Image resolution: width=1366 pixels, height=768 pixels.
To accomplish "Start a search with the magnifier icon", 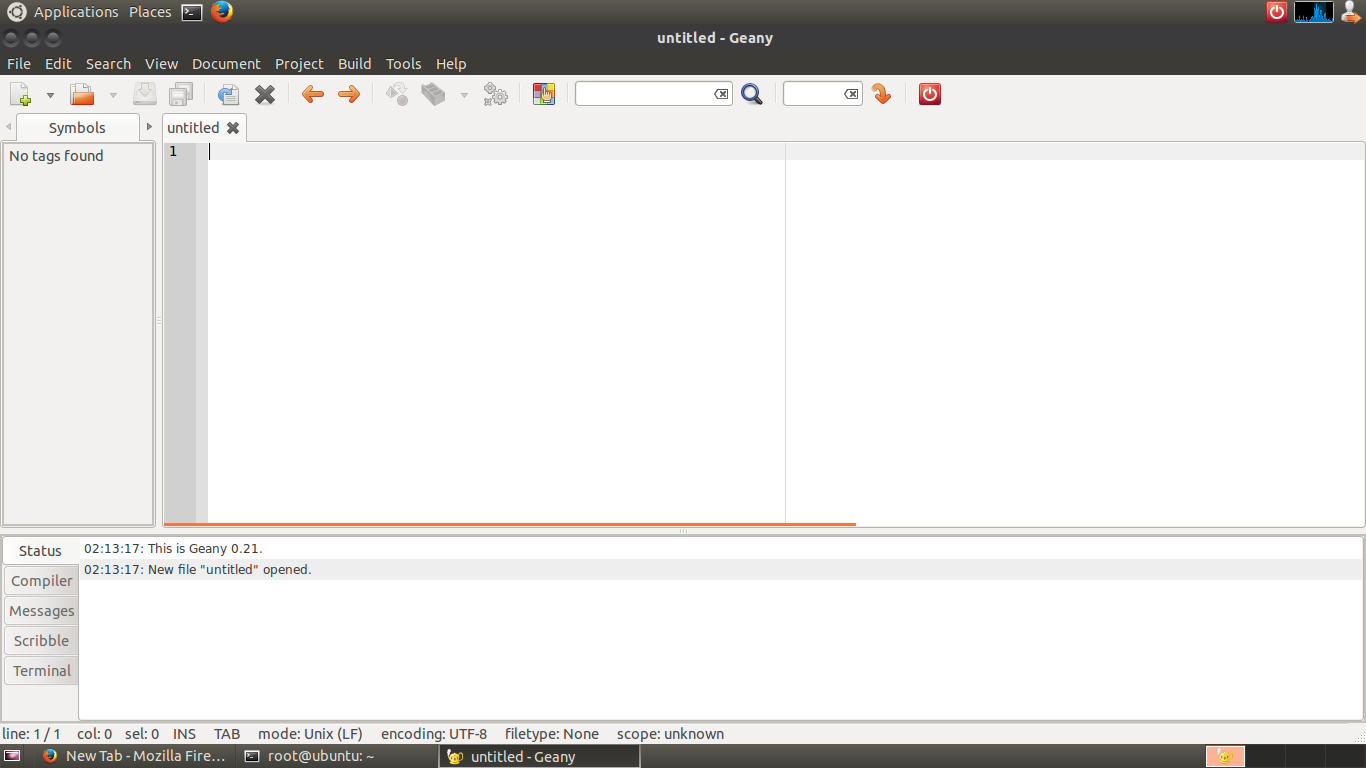I will 752,93.
